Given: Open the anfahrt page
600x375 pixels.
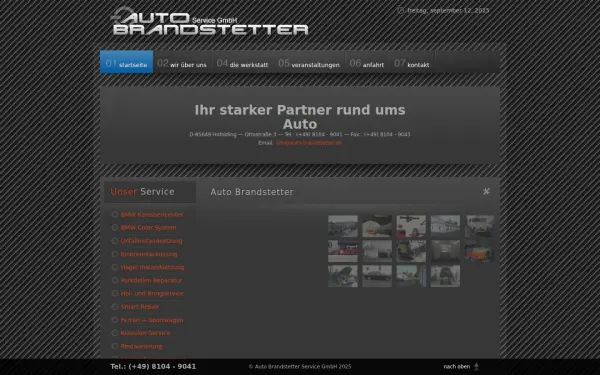Looking at the screenshot, I should coord(367,62).
